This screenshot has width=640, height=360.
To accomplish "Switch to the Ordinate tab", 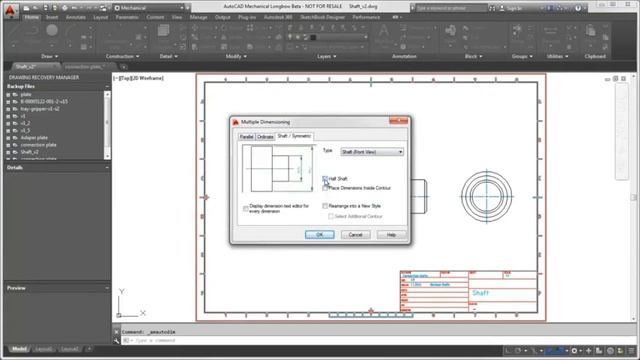I will point(265,137).
